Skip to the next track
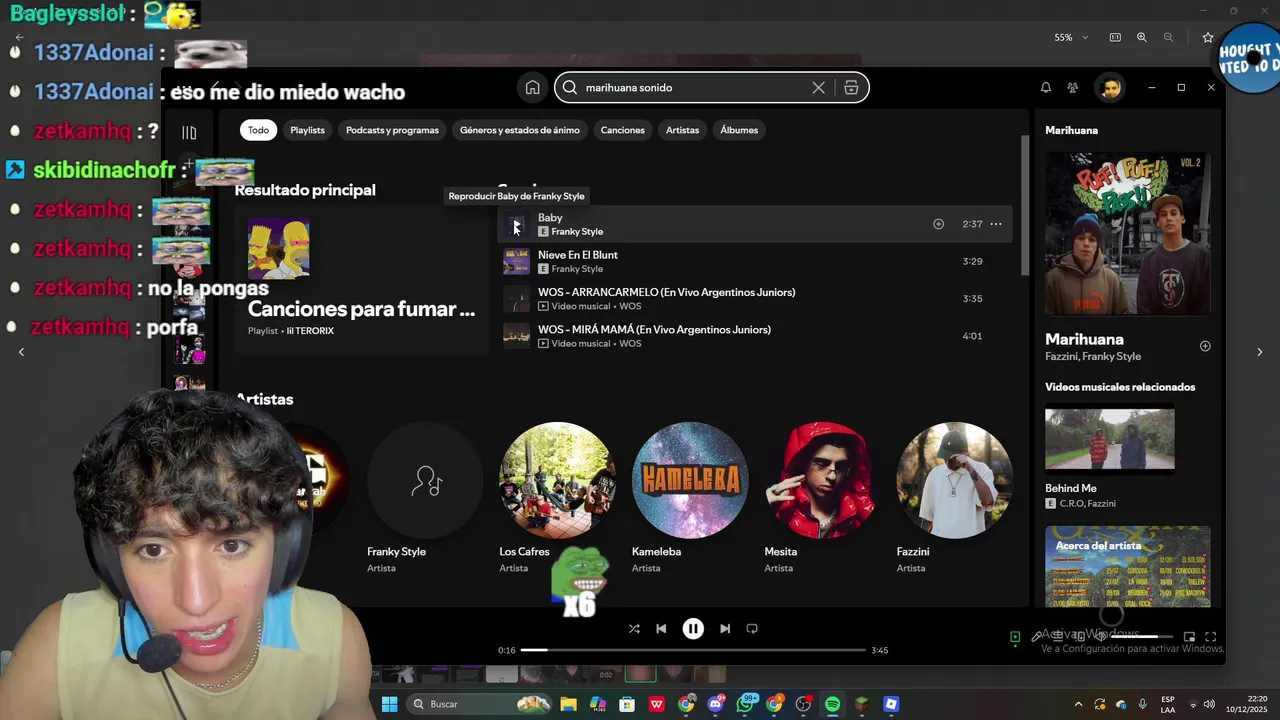The height and width of the screenshot is (720, 1280). tap(725, 629)
